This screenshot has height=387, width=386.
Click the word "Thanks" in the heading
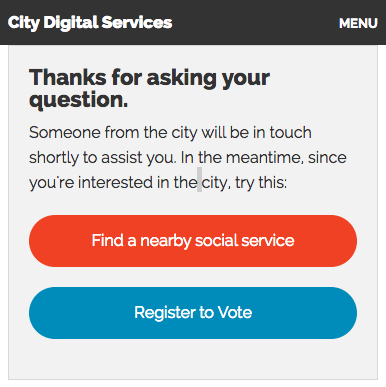68,77
